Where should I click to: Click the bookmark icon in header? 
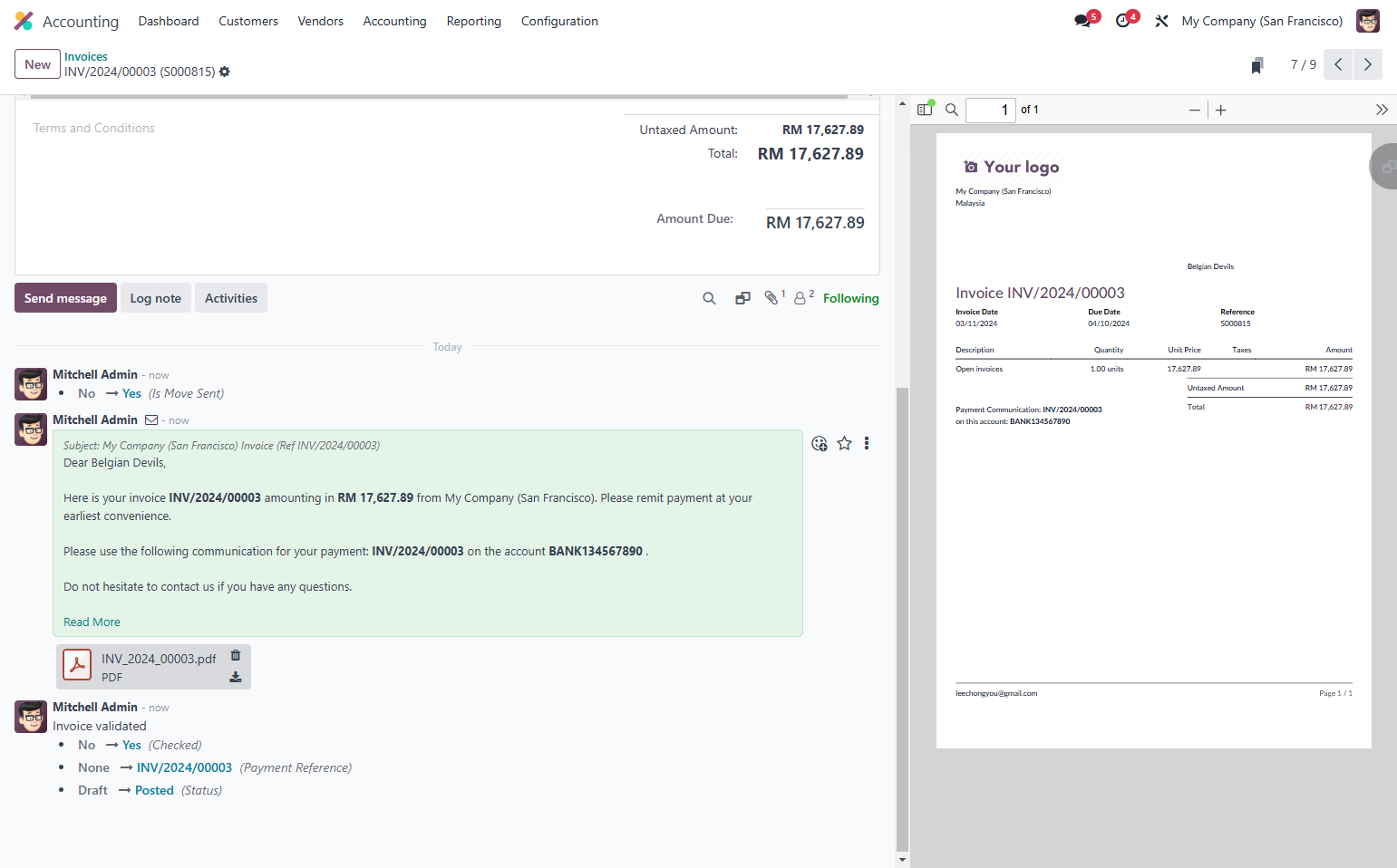click(1257, 65)
